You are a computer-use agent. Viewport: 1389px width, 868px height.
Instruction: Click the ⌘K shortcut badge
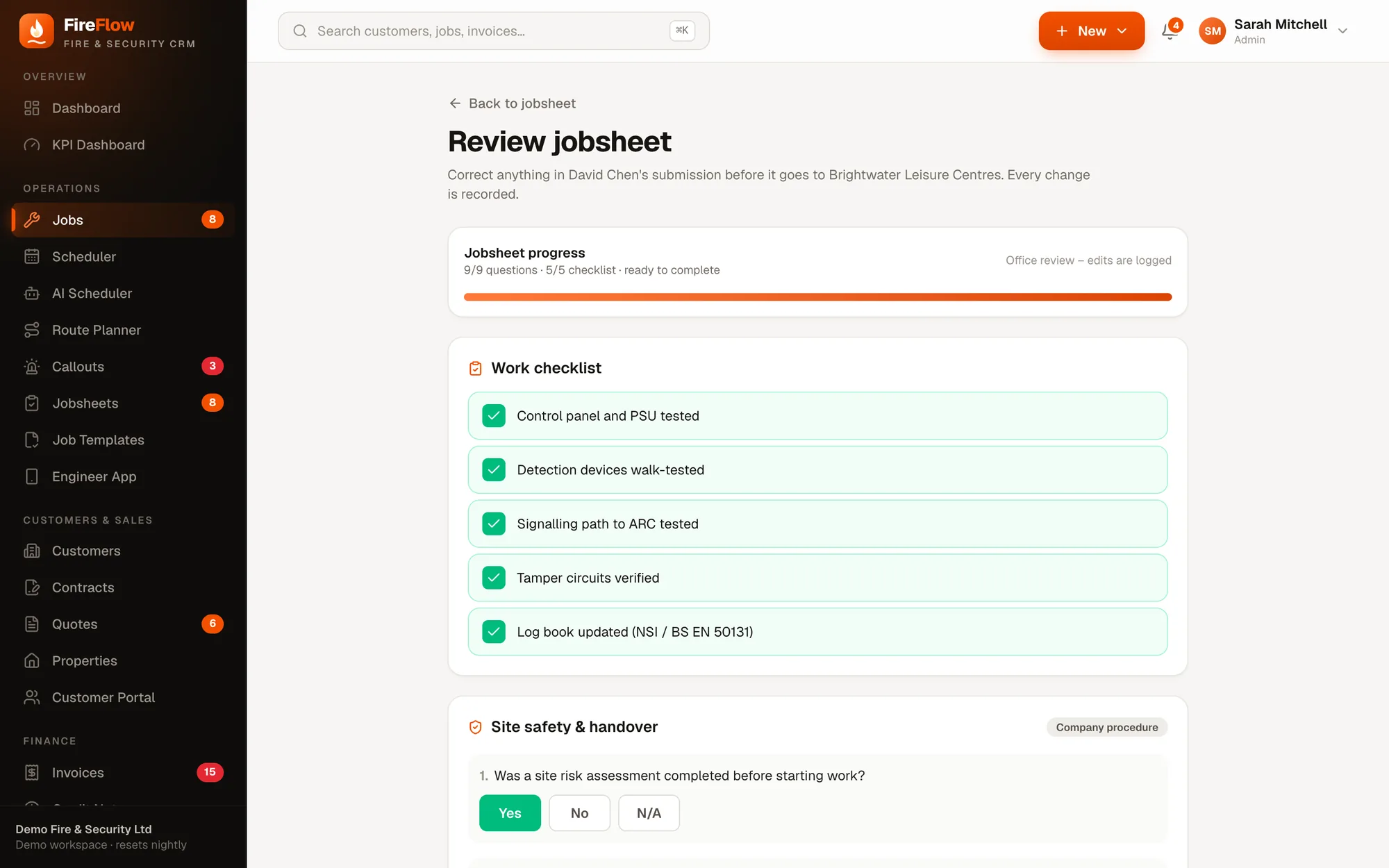coord(682,31)
